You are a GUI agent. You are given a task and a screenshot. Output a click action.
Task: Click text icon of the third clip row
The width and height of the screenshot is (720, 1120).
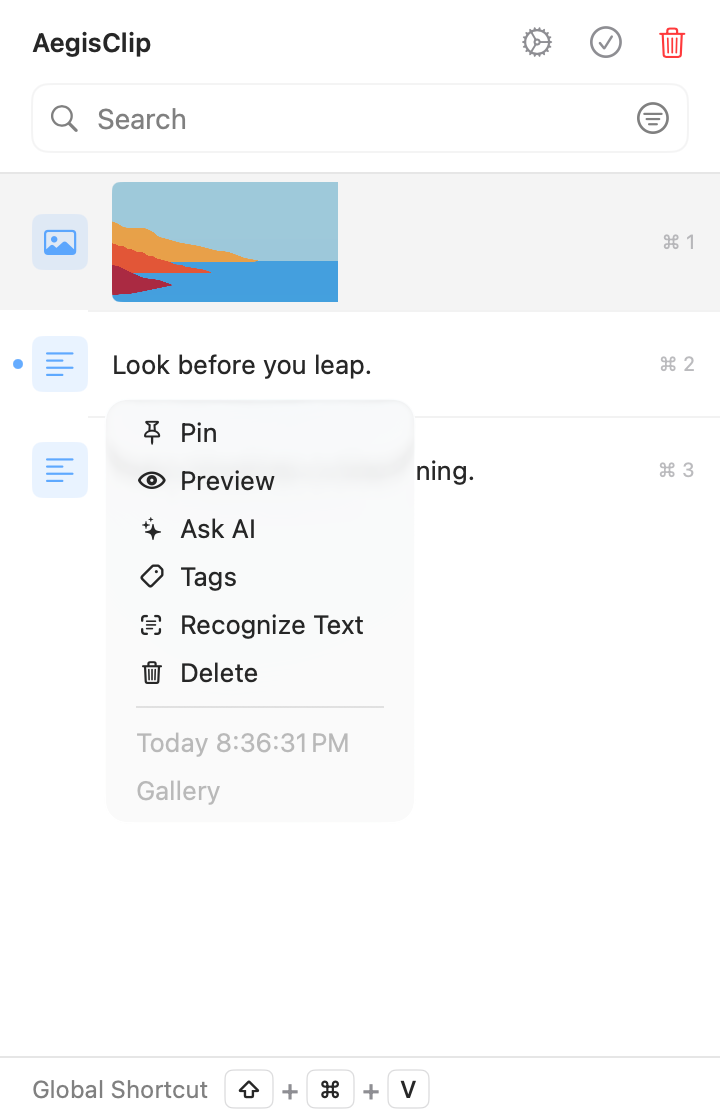click(60, 470)
